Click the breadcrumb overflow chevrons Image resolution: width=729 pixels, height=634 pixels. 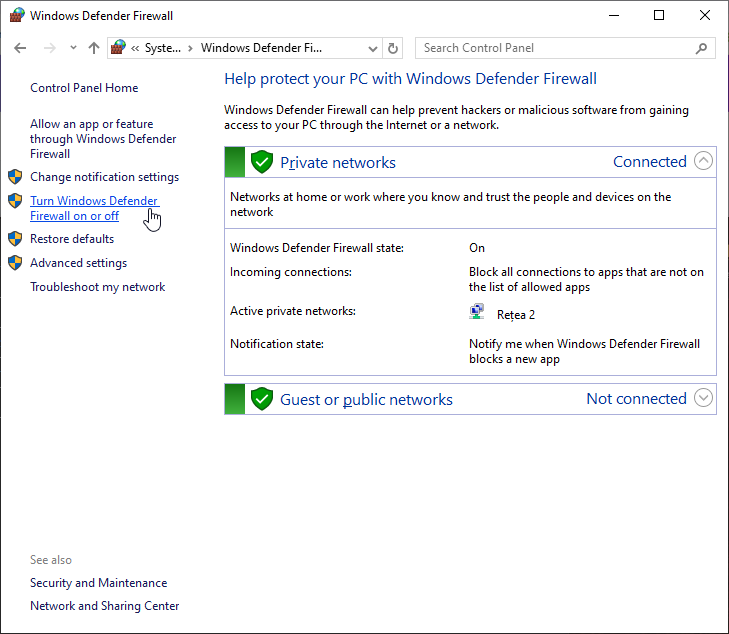point(135,48)
